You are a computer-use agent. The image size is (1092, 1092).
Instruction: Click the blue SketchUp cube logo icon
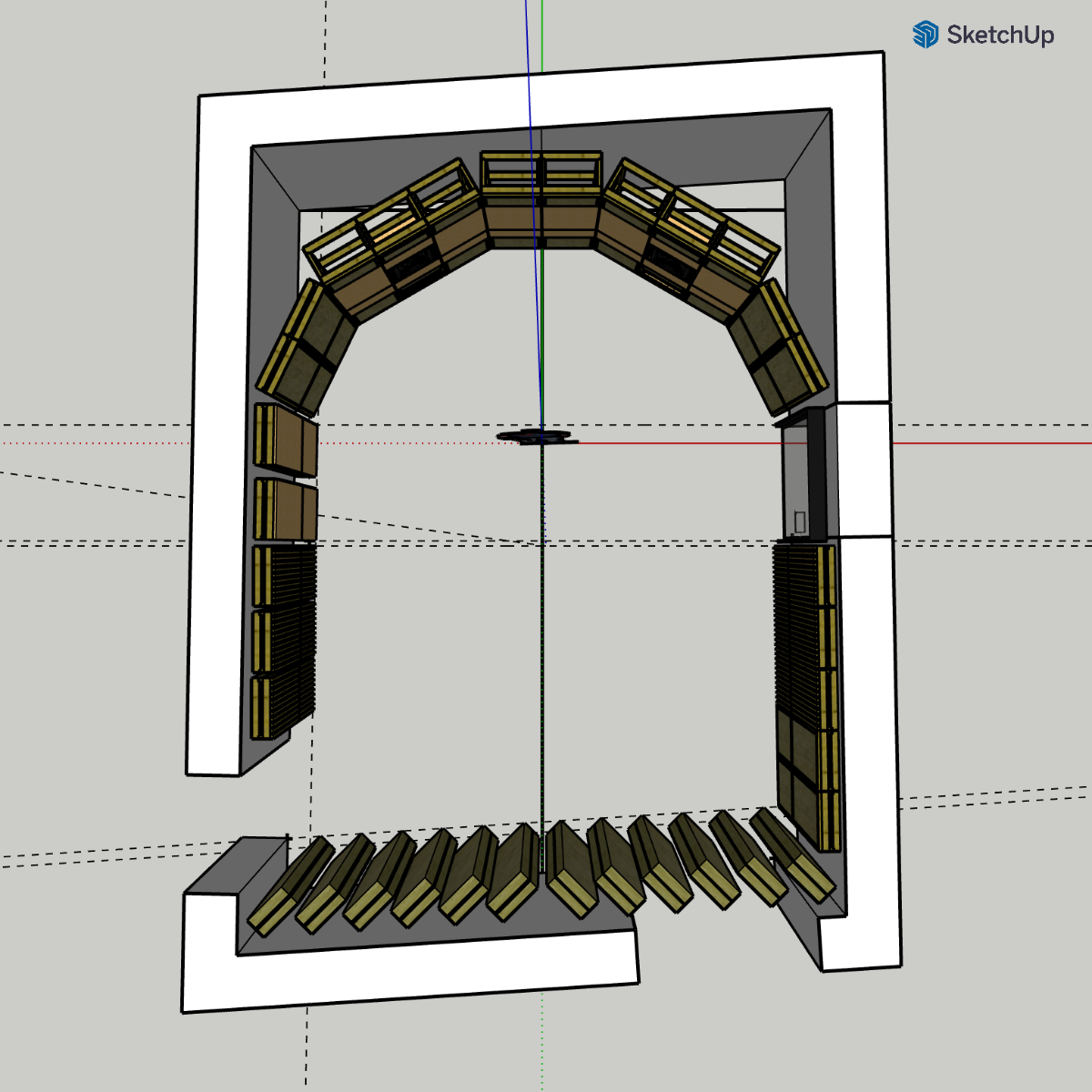click(x=925, y=35)
